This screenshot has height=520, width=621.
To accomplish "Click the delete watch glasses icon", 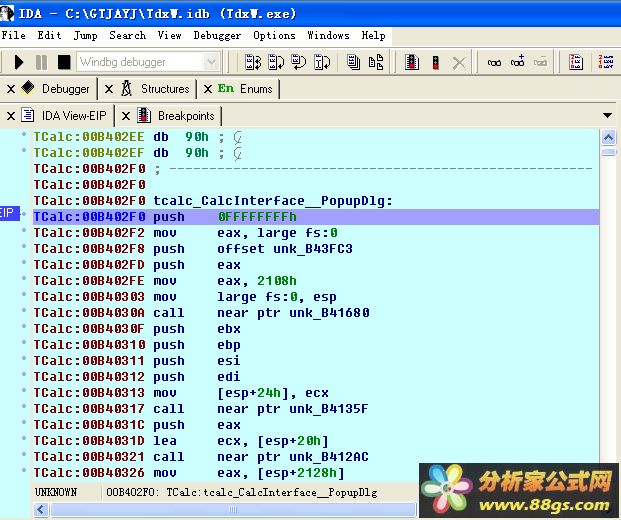I will (x=540, y=62).
